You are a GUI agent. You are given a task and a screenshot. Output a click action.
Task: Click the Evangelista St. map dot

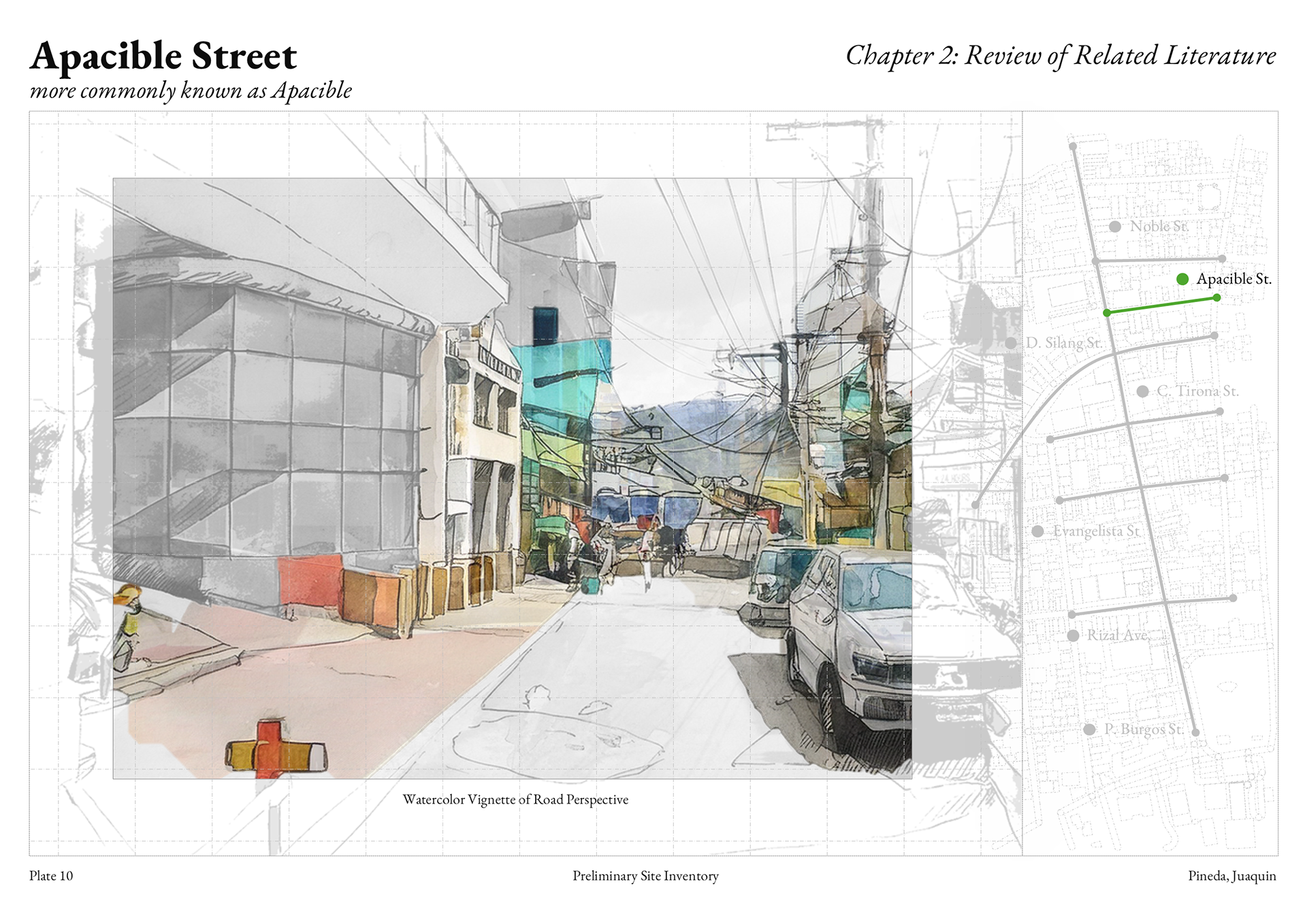tap(1037, 531)
